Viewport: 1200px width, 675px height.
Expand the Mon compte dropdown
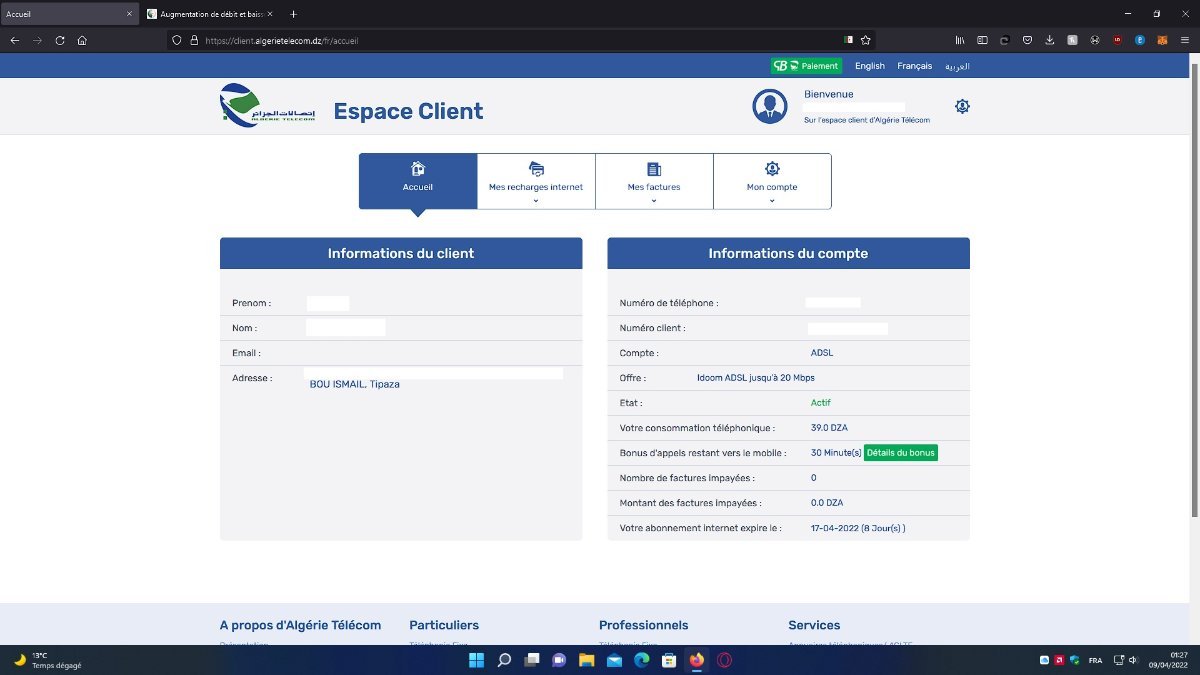pos(772,181)
